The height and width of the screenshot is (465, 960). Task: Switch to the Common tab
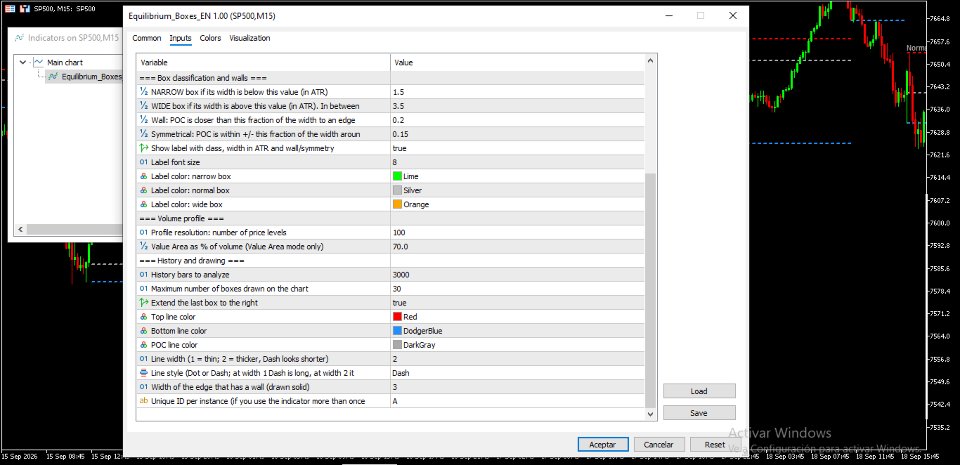click(x=147, y=38)
